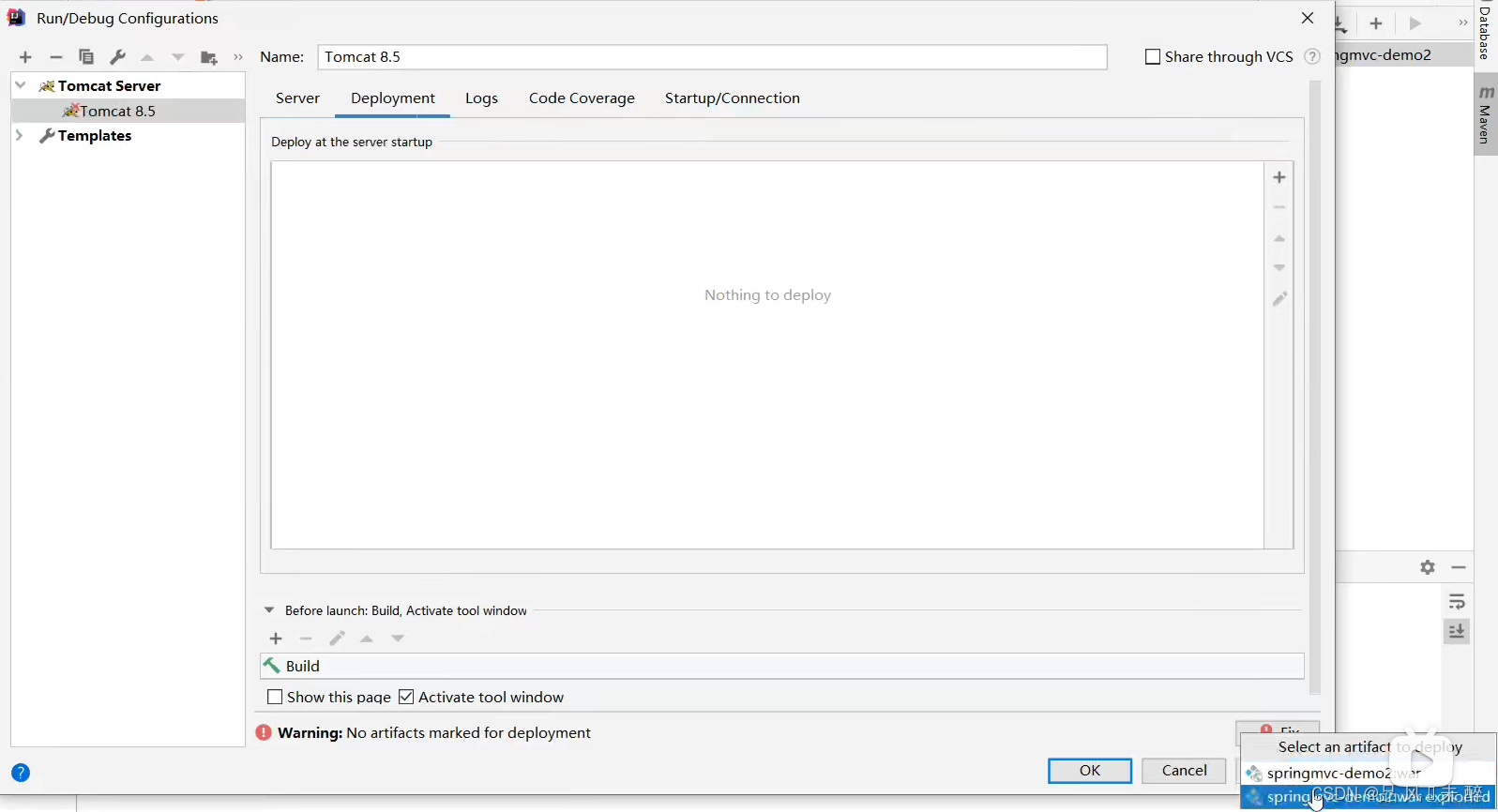This screenshot has width=1498, height=812.
Task: Open the Code Coverage tab
Action: tap(582, 98)
